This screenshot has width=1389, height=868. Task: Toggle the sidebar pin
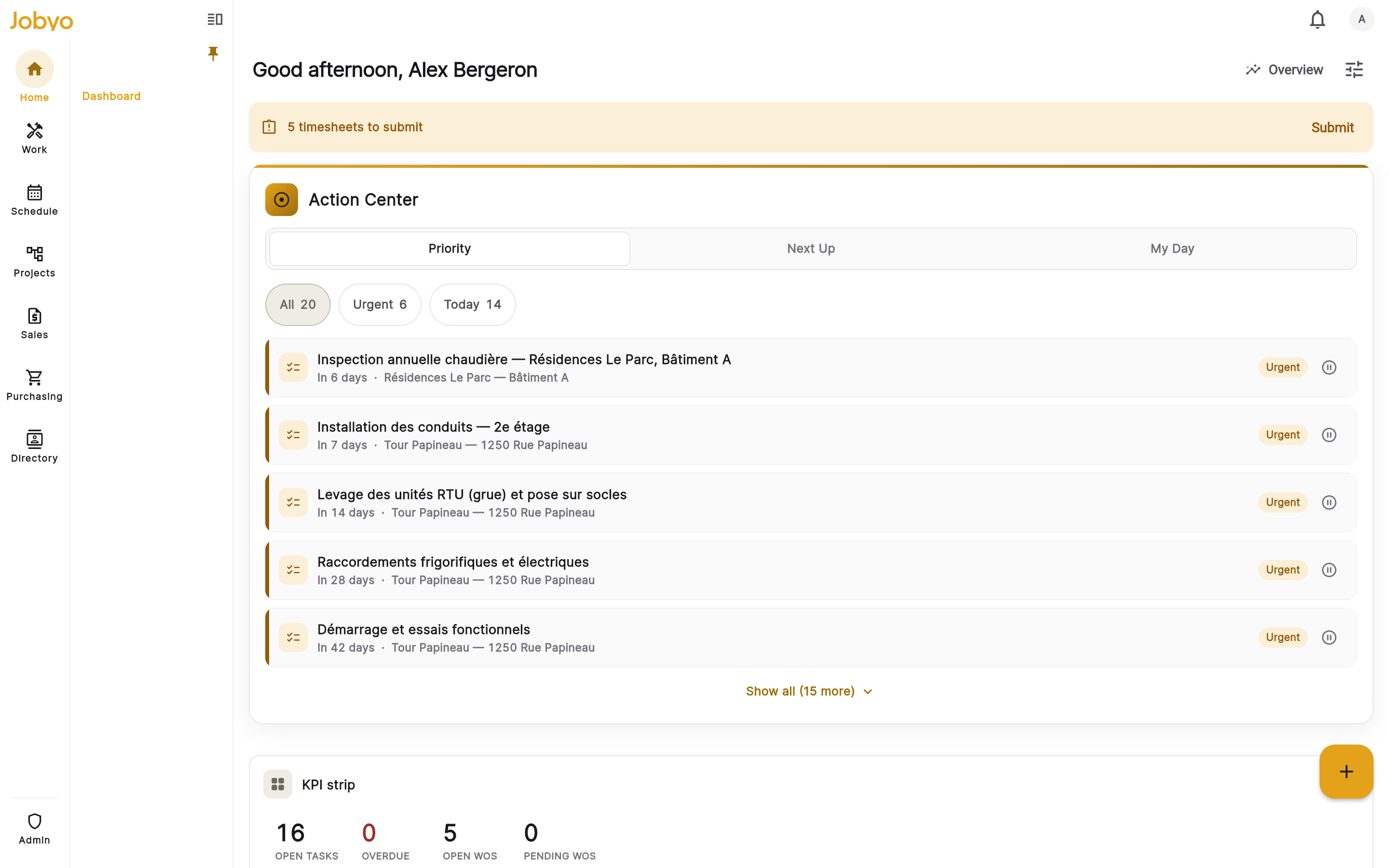pyautogui.click(x=213, y=54)
